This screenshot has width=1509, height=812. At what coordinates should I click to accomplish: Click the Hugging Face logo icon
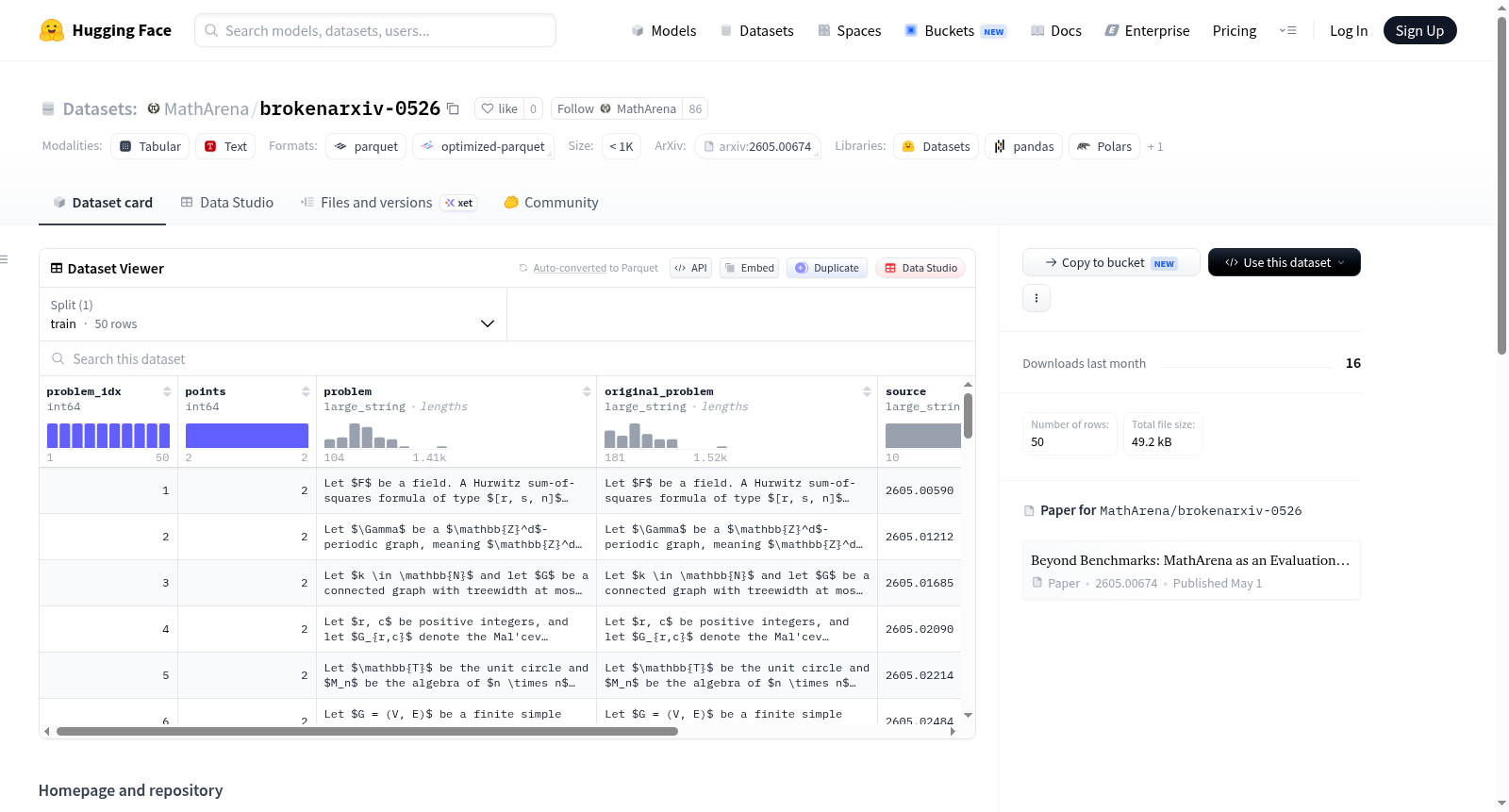tap(52, 30)
